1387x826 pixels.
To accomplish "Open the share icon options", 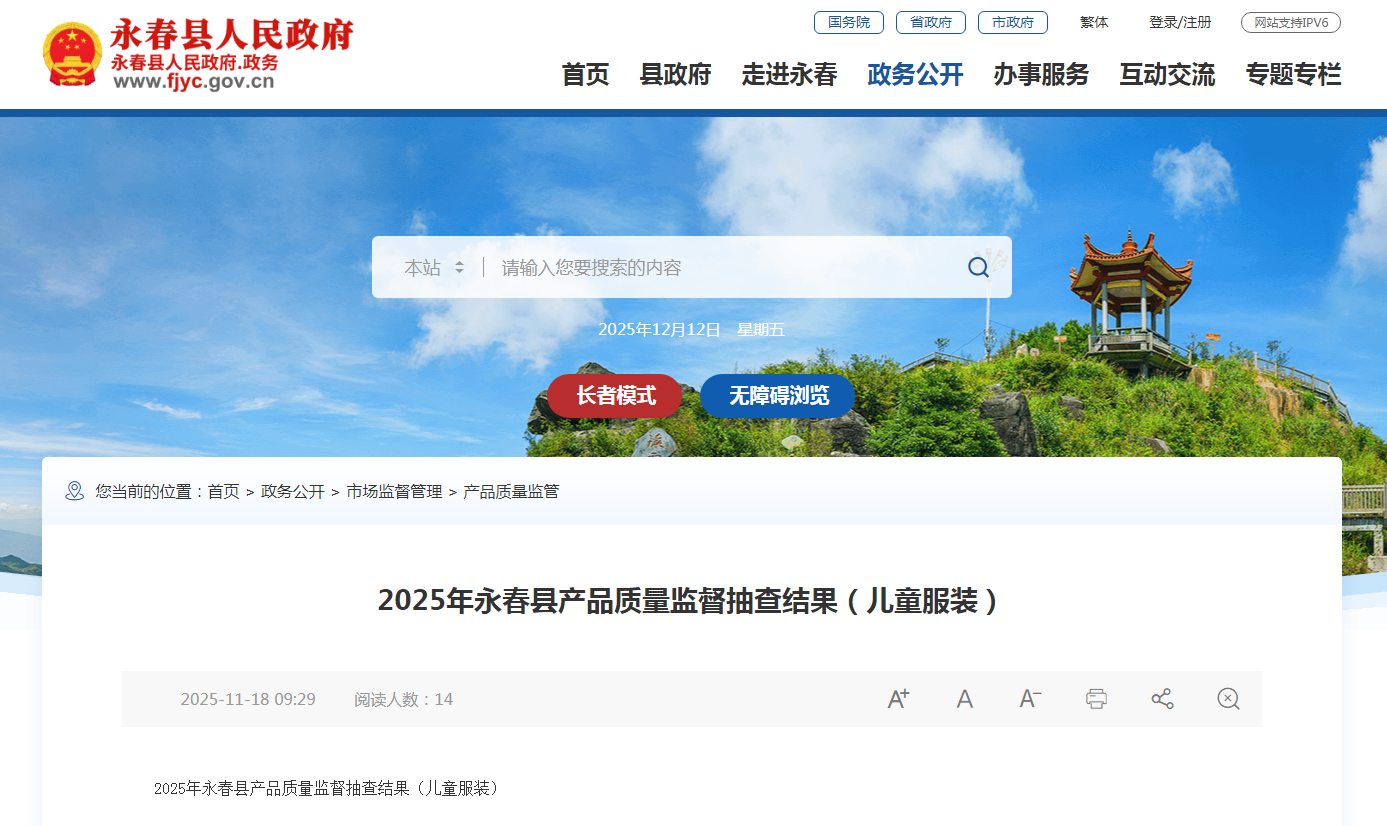I will click(x=1162, y=699).
